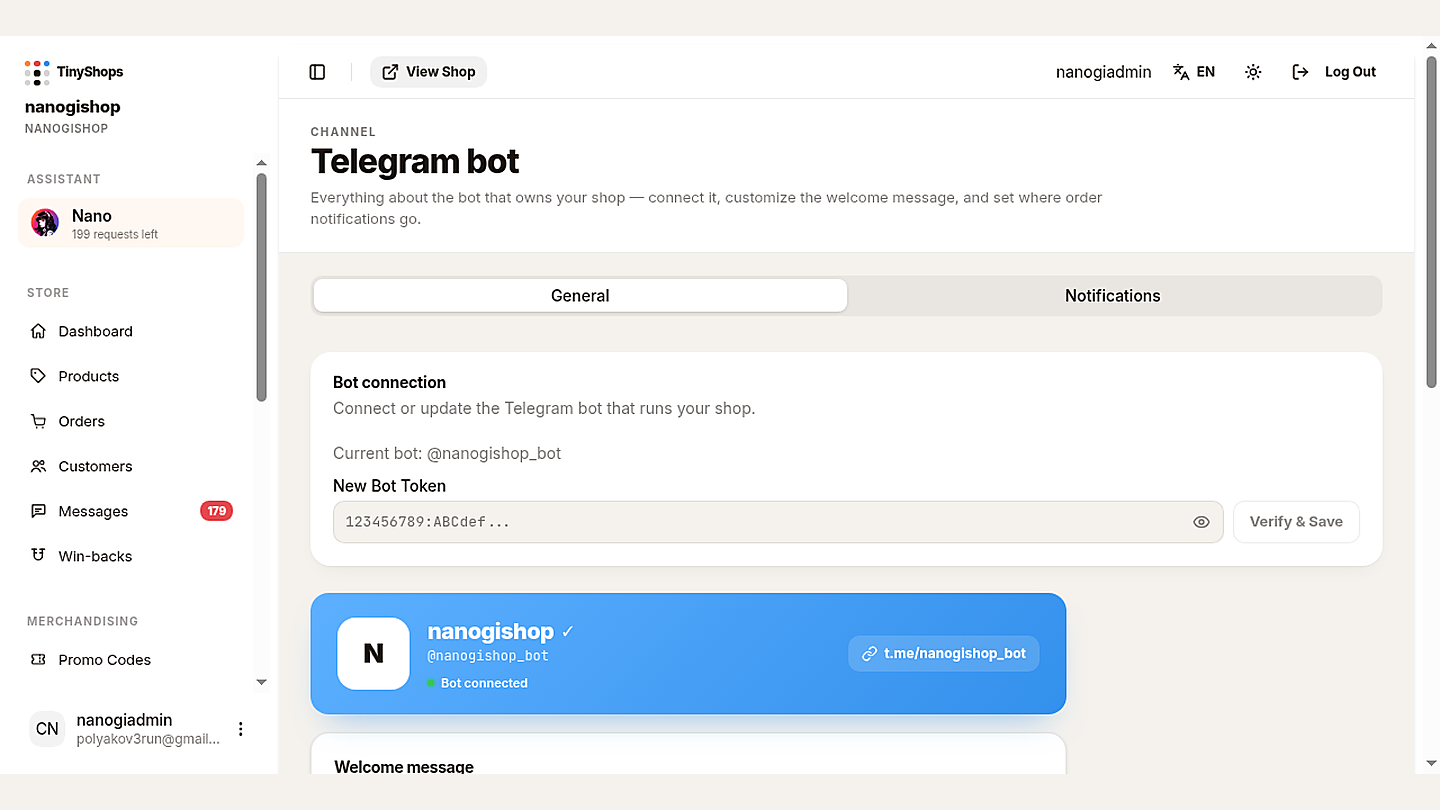Open View Shop external link

click(x=428, y=72)
